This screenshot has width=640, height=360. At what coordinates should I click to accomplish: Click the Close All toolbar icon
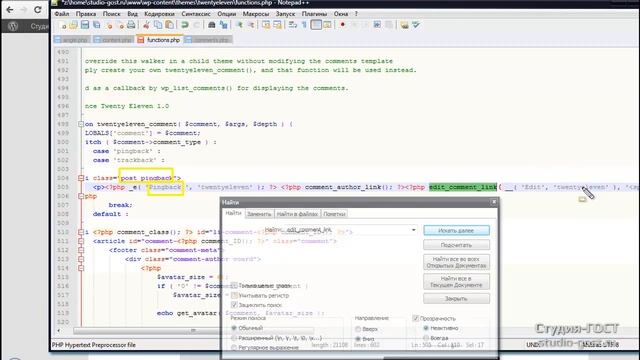pyautogui.click(x=120, y=25)
